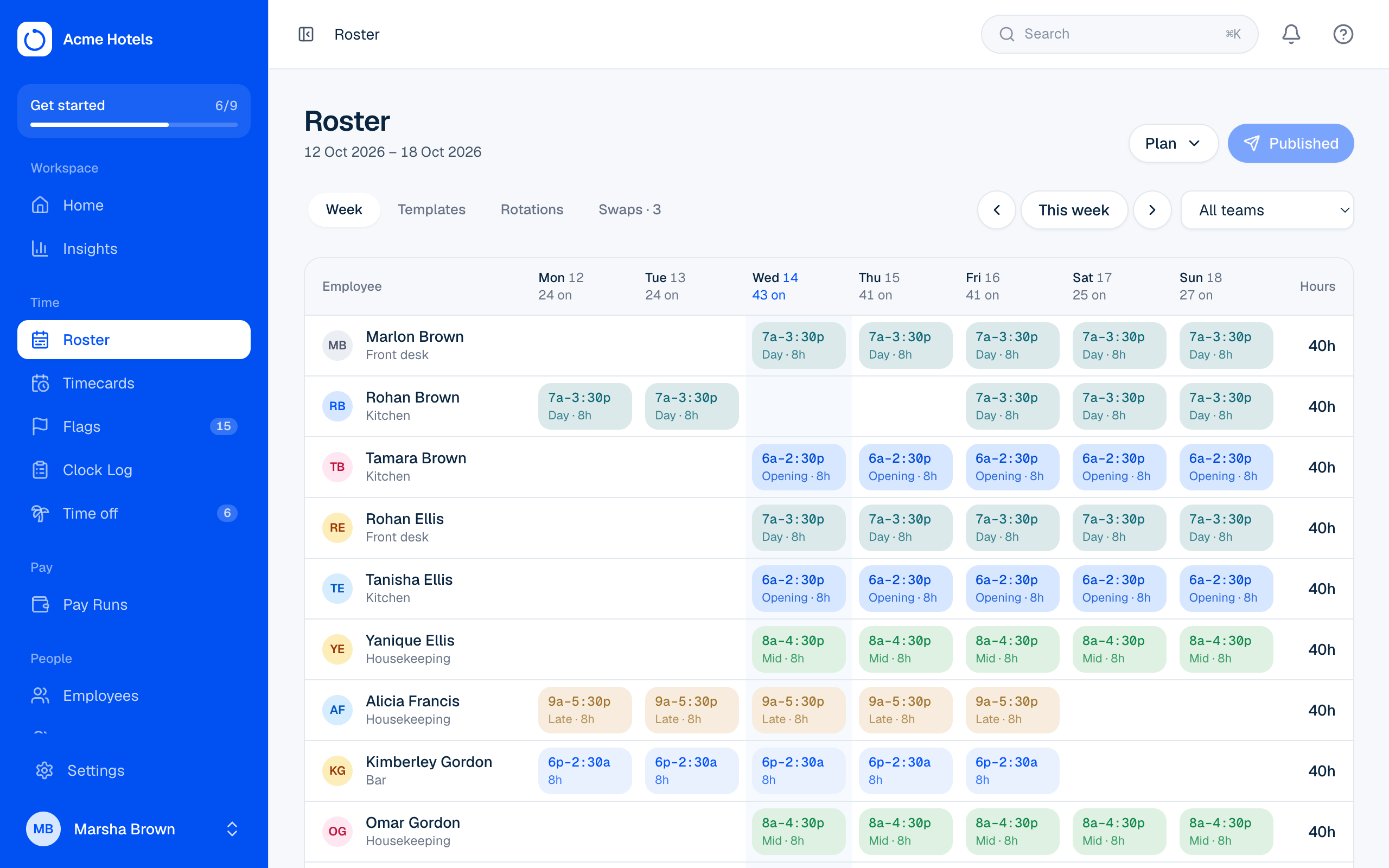The height and width of the screenshot is (868, 1389).
Task: Open Insights chart page
Action: click(133, 248)
